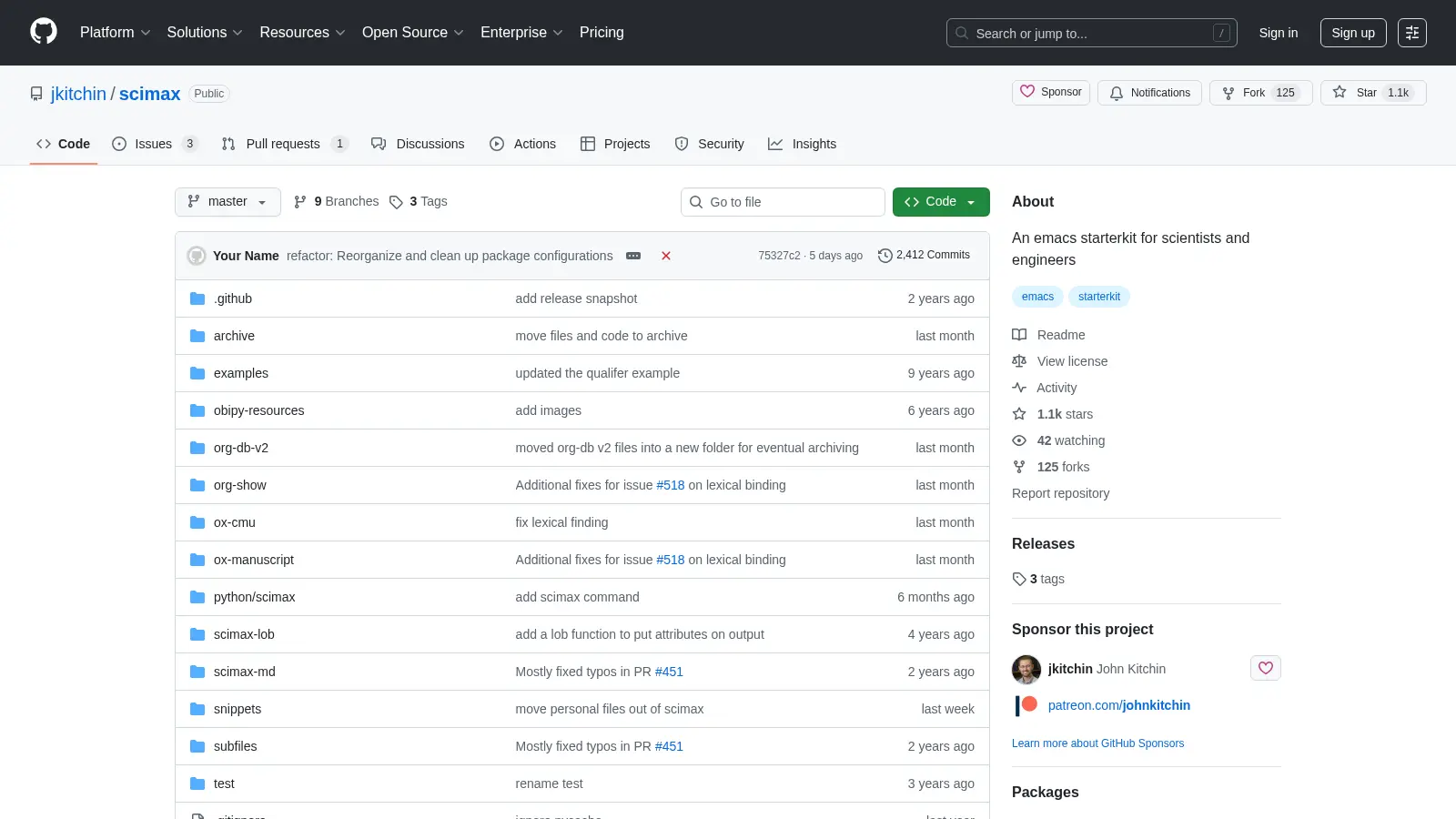Click the Sponsor button
Image resolution: width=1456 pixels, height=819 pixels.
pyautogui.click(x=1051, y=93)
